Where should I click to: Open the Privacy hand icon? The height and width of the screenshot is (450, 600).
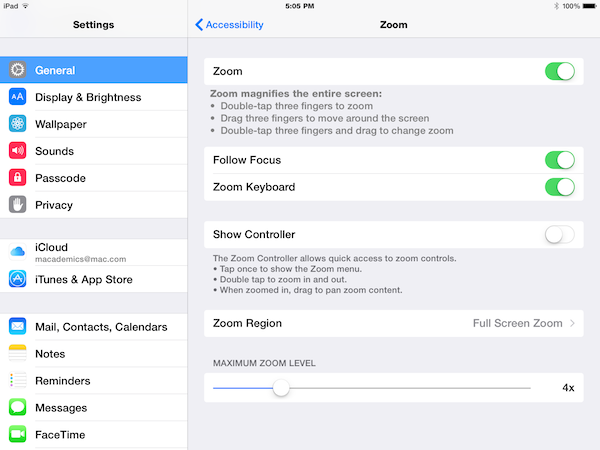pyautogui.click(x=17, y=205)
